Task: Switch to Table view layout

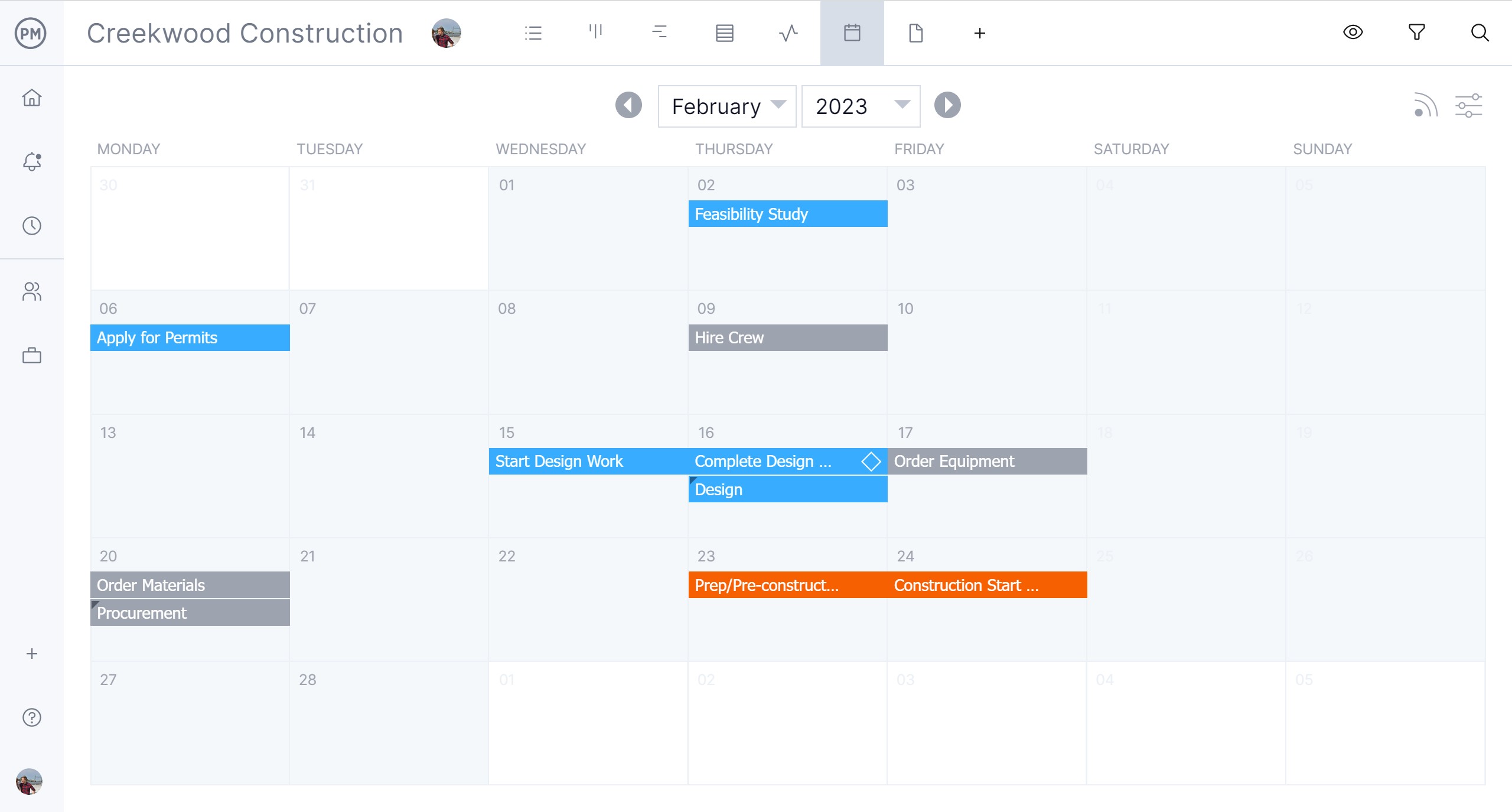Action: point(724,33)
